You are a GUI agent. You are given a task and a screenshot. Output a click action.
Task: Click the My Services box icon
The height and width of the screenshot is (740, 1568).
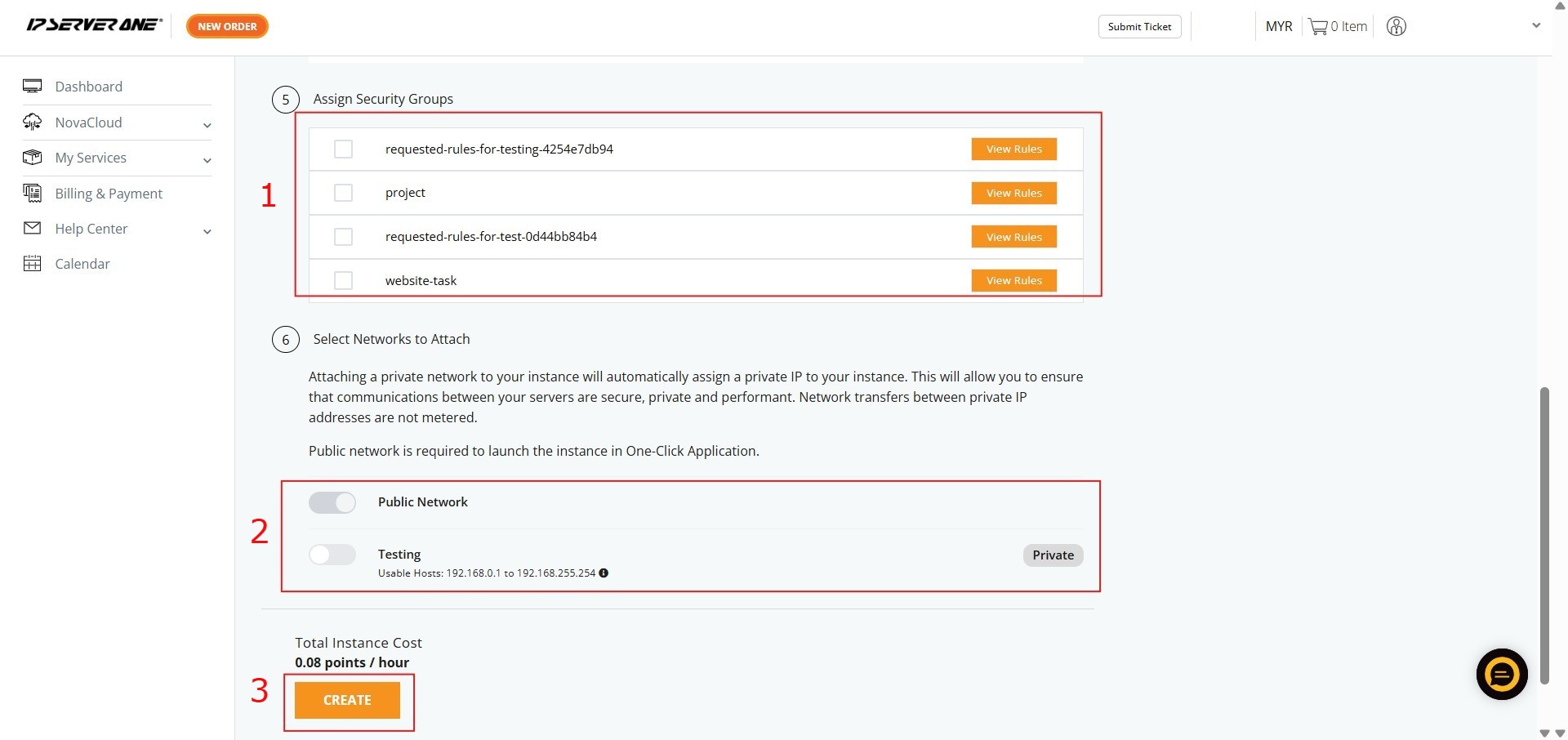(x=33, y=158)
